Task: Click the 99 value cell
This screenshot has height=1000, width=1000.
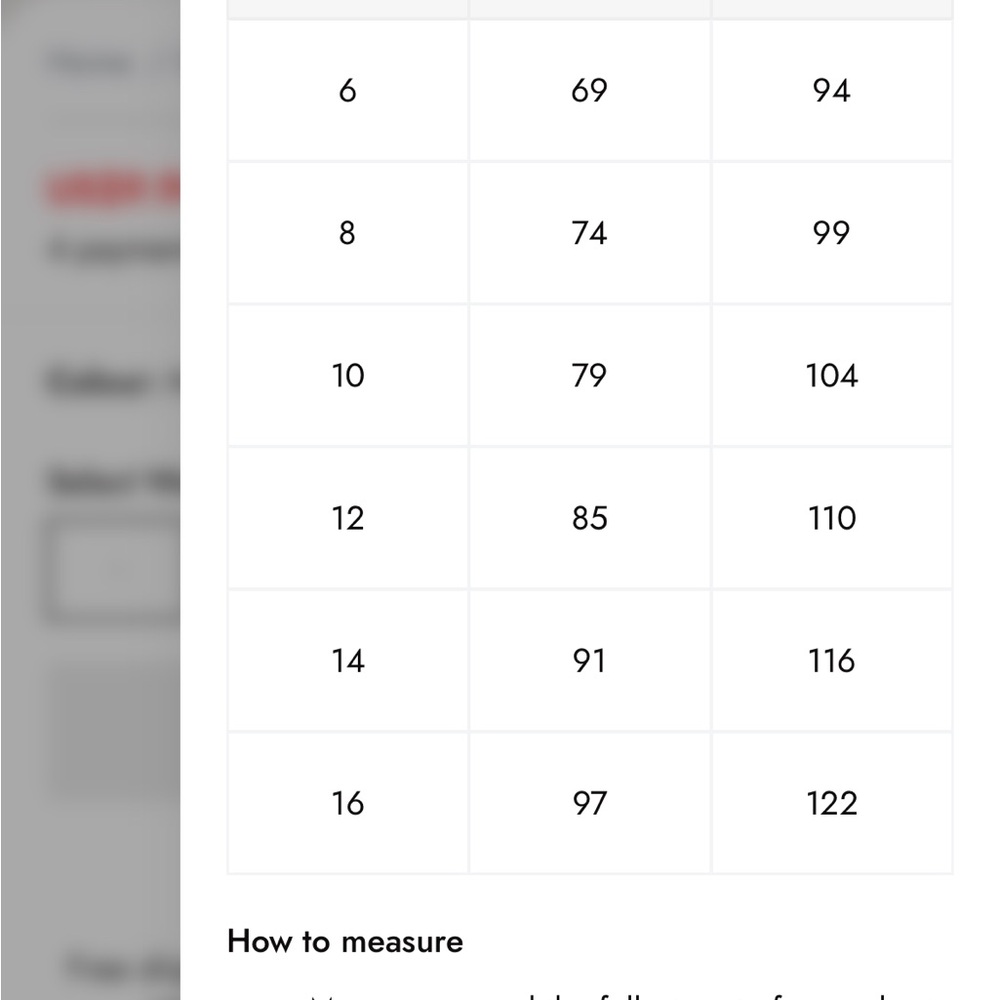Action: click(x=832, y=233)
